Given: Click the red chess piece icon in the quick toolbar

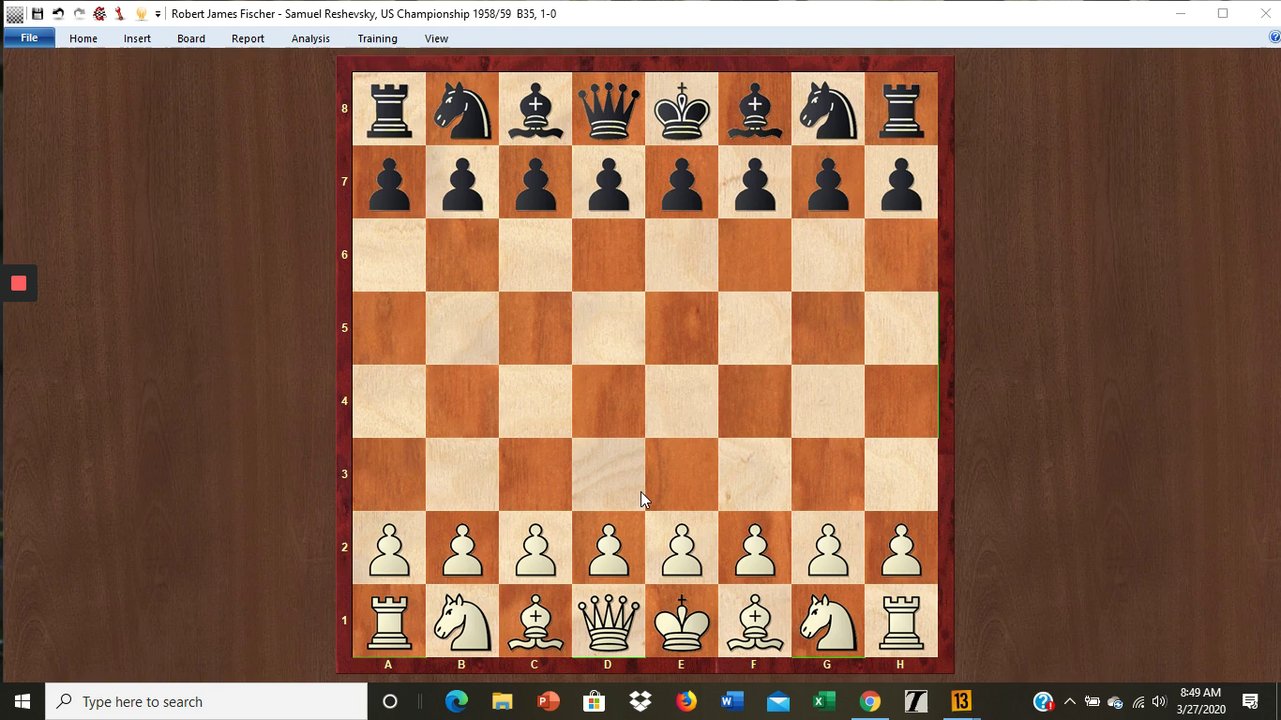Looking at the screenshot, I should point(119,14).
